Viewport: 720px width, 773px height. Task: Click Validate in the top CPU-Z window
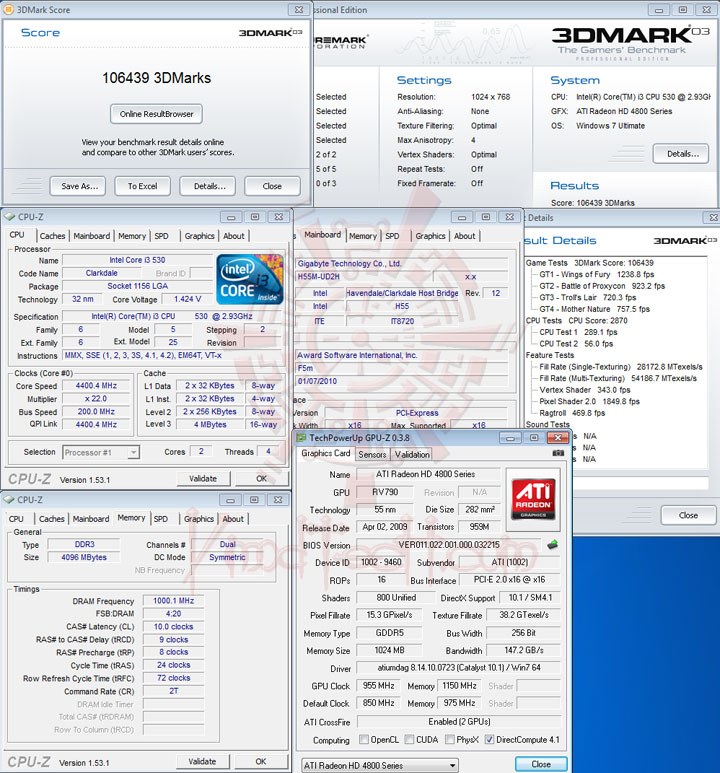(x=203, y=478)
